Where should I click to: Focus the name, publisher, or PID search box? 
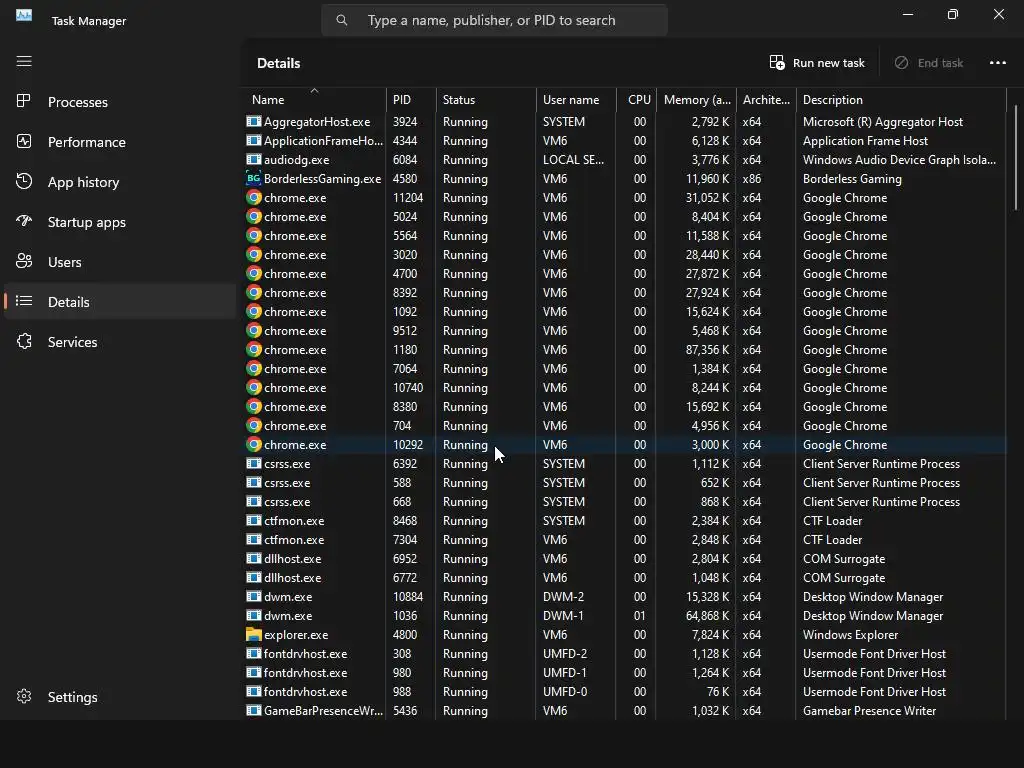point(494,20)
